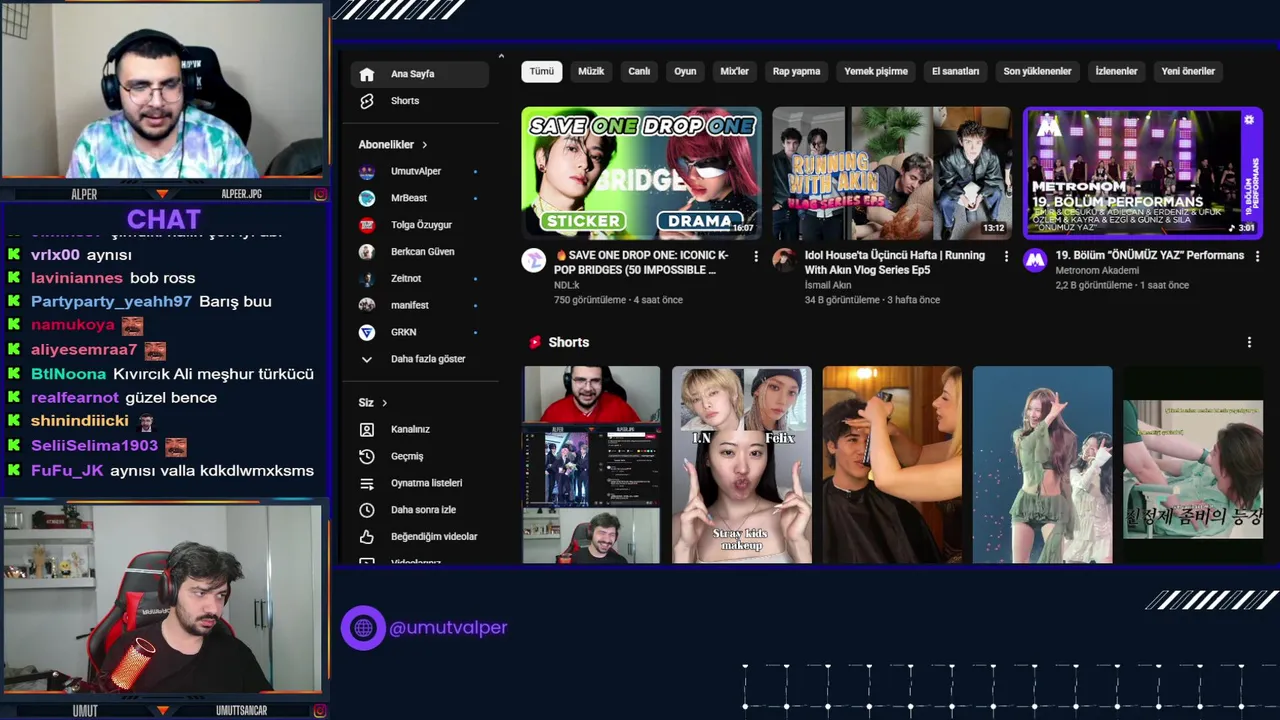Open manifest channel avatar

click(x=367, y=305)
